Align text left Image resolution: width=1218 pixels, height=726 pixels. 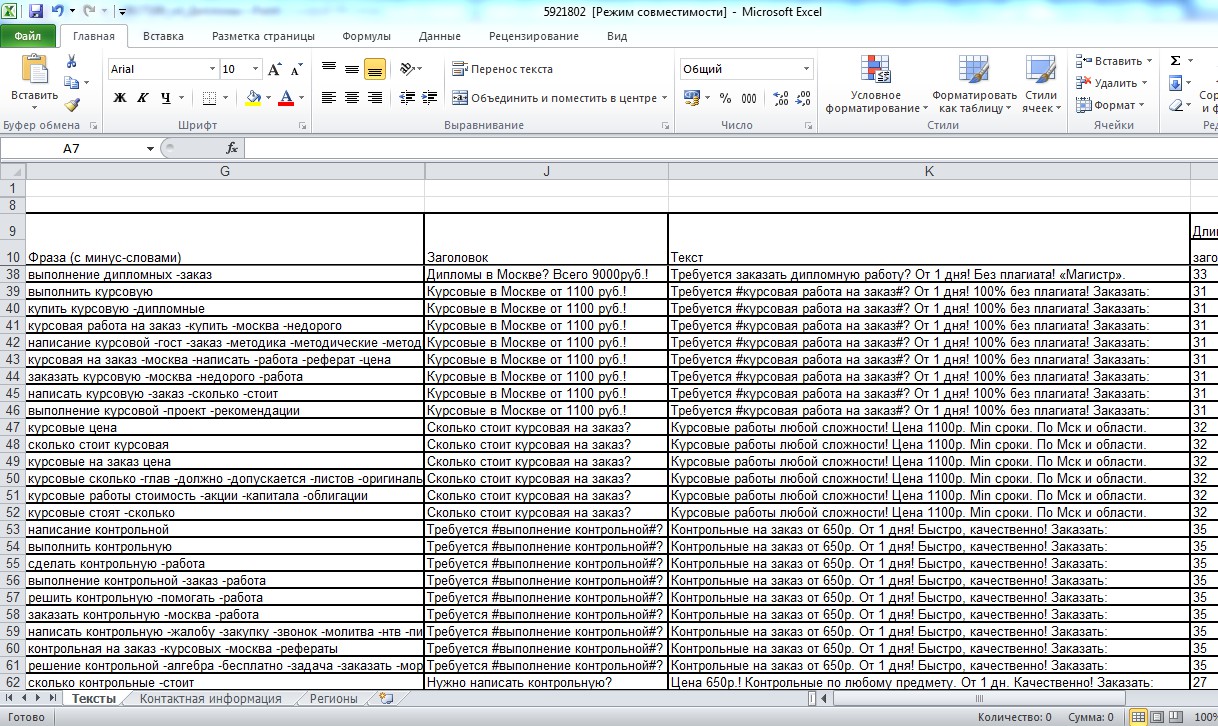pyautogui.click(x=329, y=98)
